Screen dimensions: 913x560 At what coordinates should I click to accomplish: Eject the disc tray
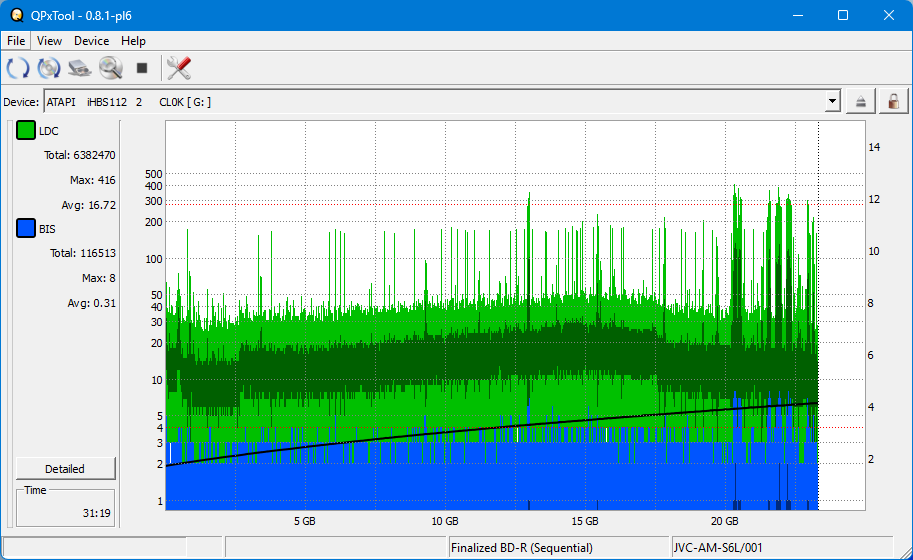(x=860, y=101)
